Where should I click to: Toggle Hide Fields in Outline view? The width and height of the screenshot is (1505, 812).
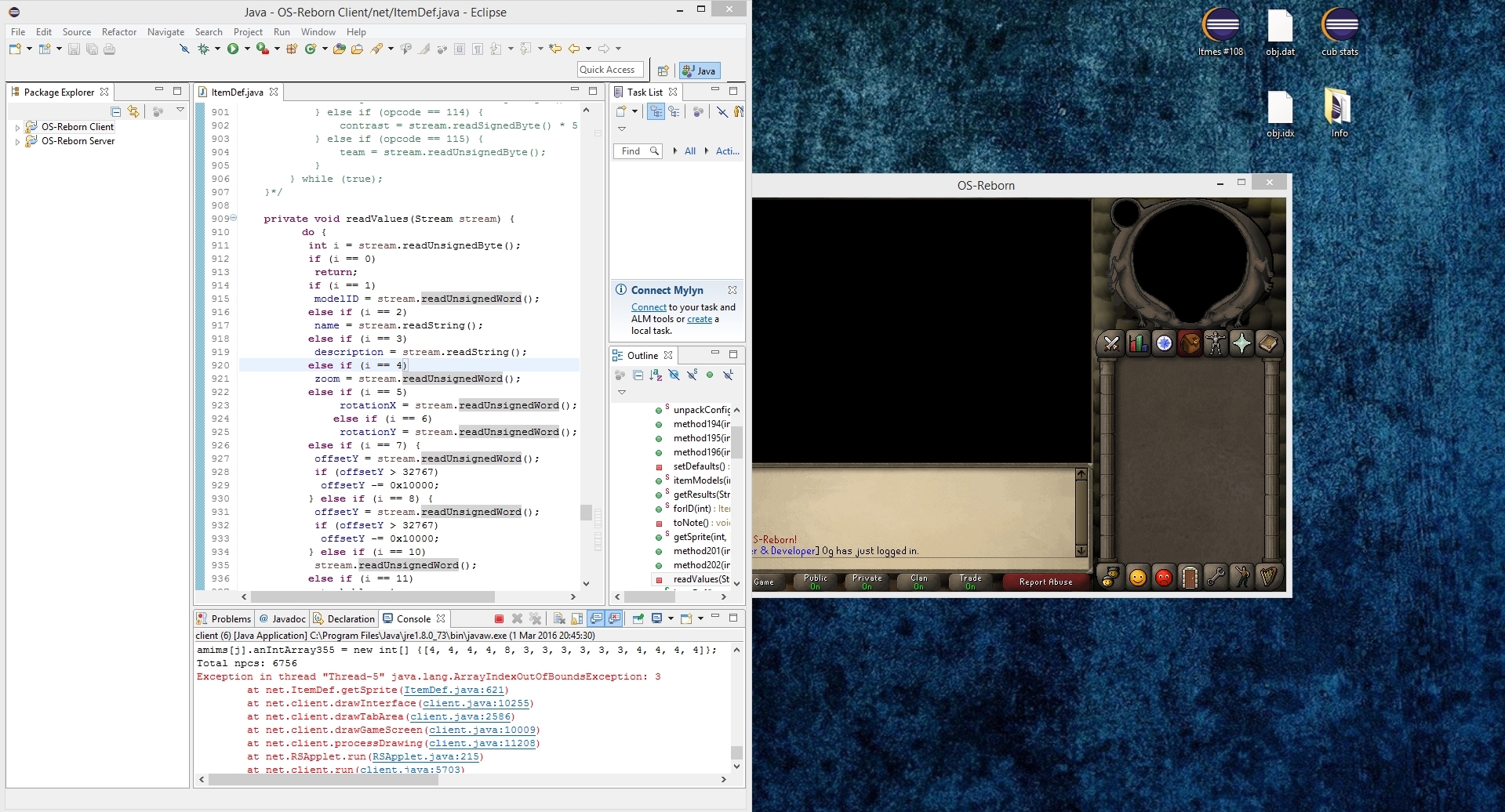click(x=674, y=375)
